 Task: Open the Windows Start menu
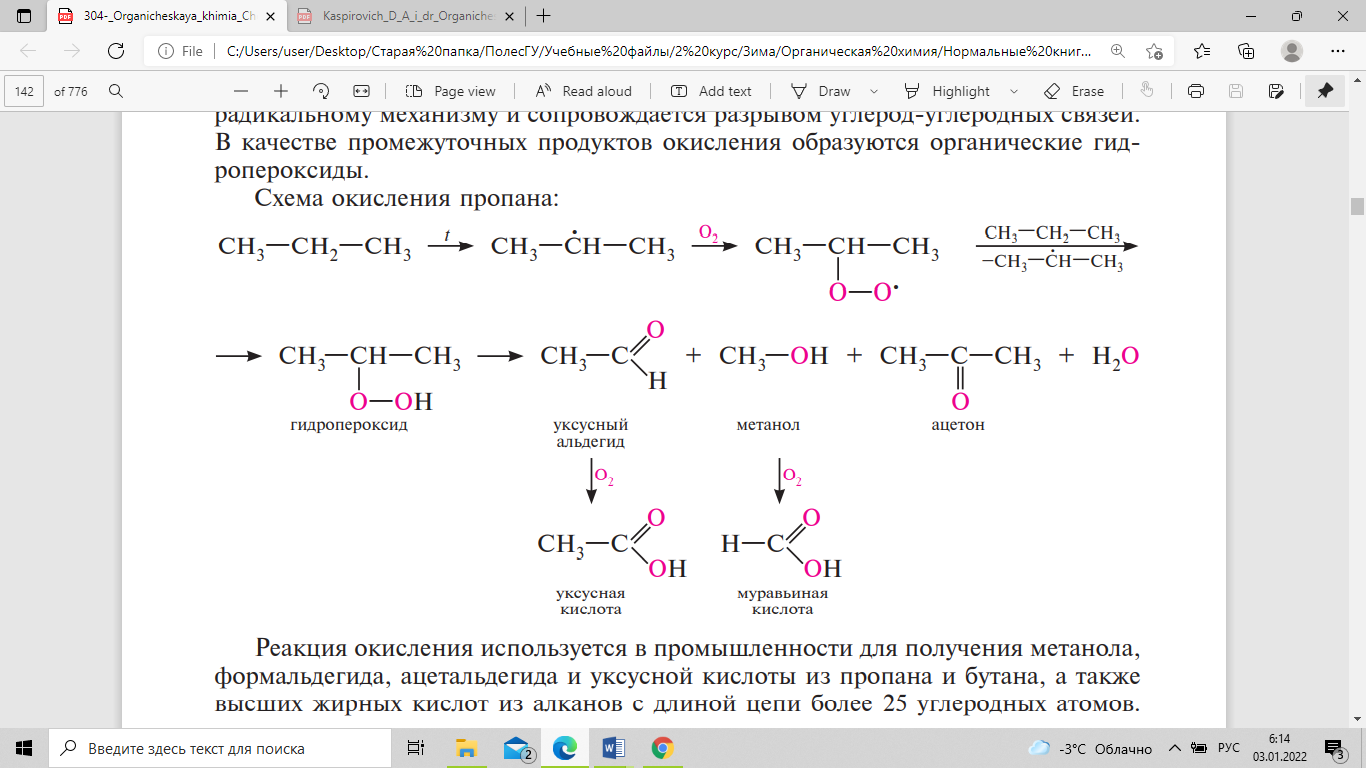24,748
